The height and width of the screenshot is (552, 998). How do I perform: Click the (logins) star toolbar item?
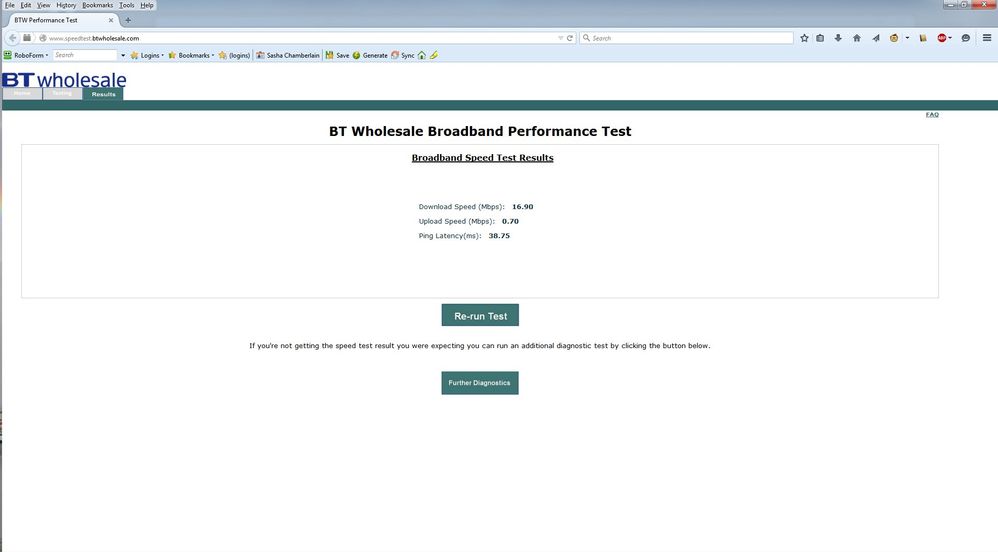tap(234, 55)
